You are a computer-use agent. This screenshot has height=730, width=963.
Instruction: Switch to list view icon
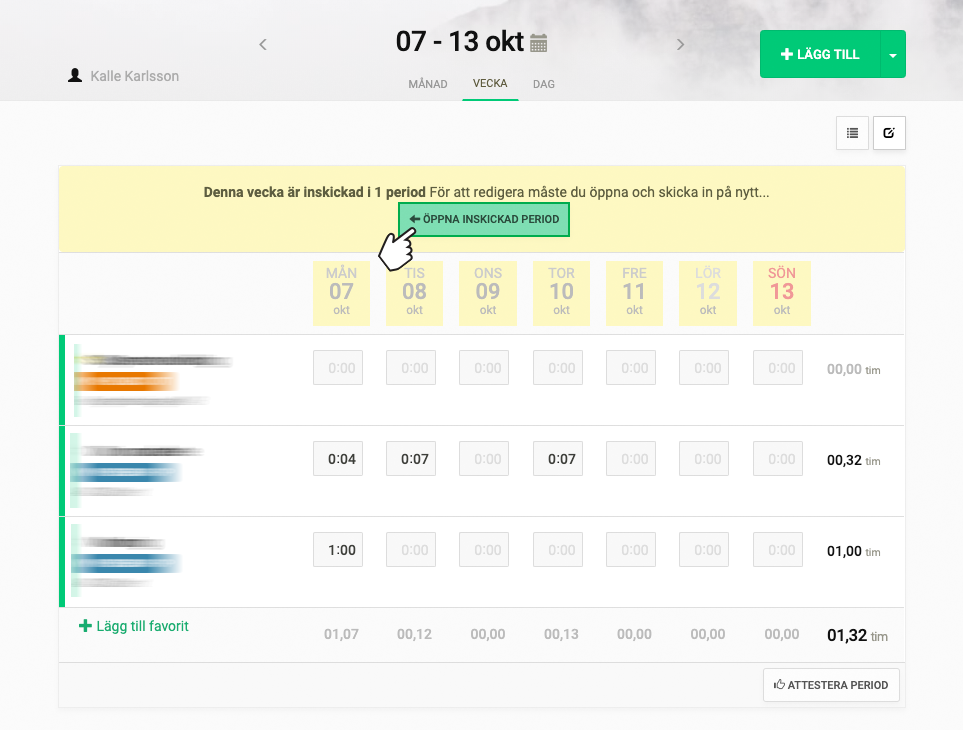tap(852, 133)
